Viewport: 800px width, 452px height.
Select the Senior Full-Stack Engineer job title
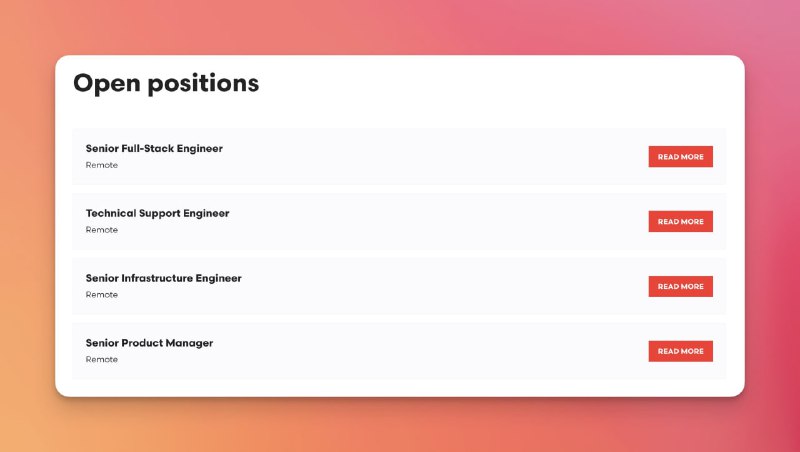(x=154, y=148)
